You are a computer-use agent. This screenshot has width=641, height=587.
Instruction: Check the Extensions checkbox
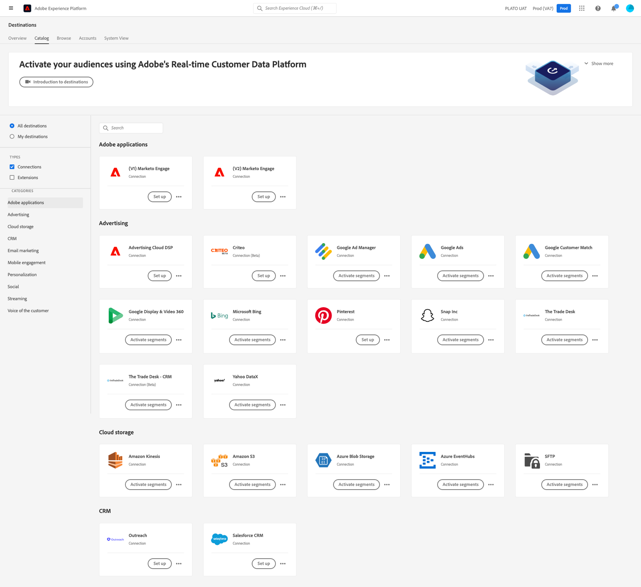12,178
